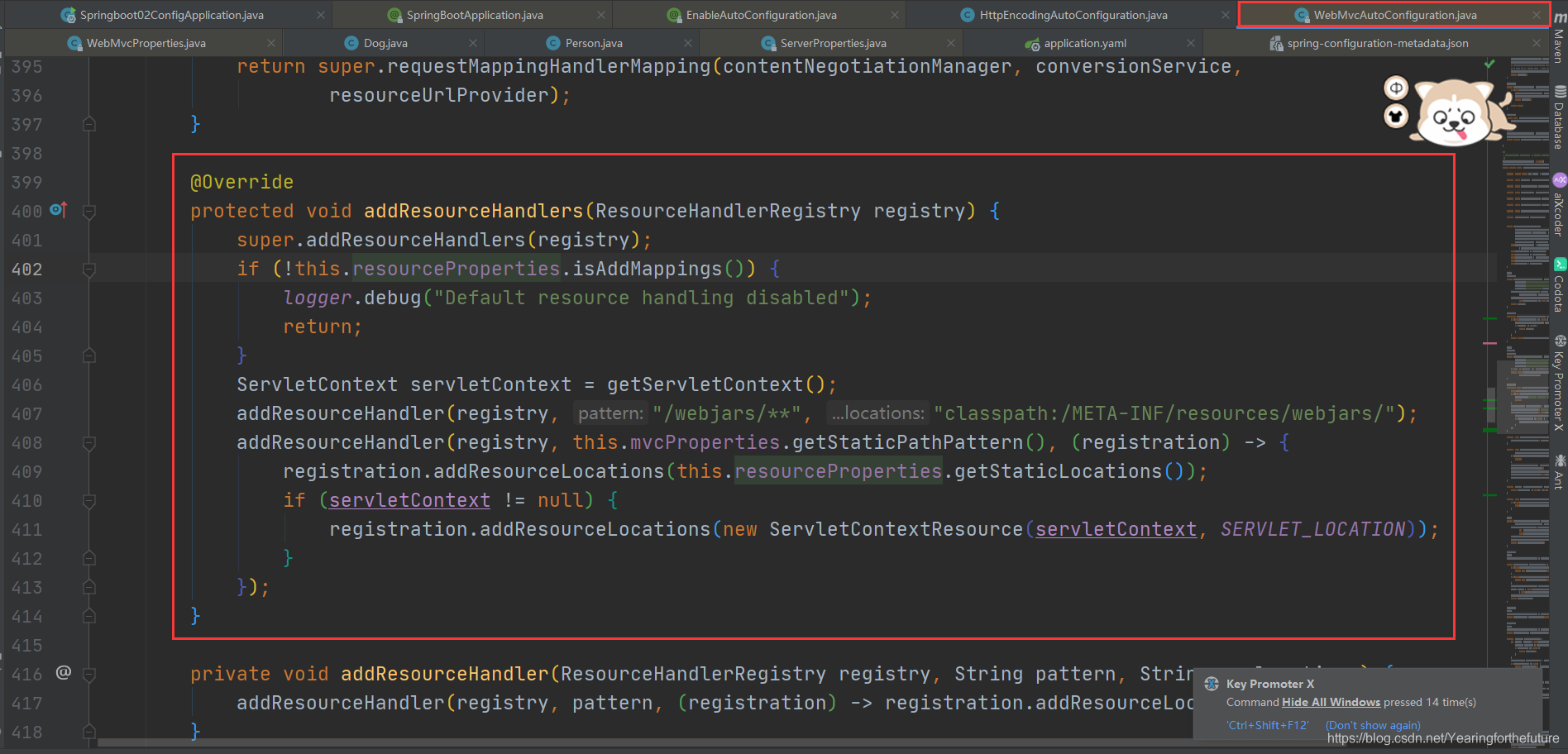Open the aiXcoder side panel

coord(1560,206)
